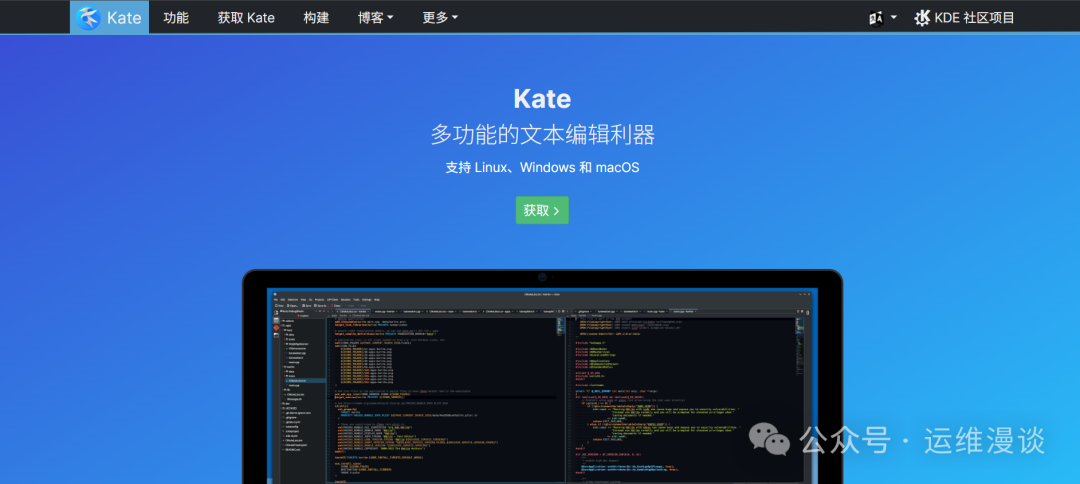Expand the 博客 dropdown menu
The width and height of the screenshot is (1080, 484).
point(375,17)
